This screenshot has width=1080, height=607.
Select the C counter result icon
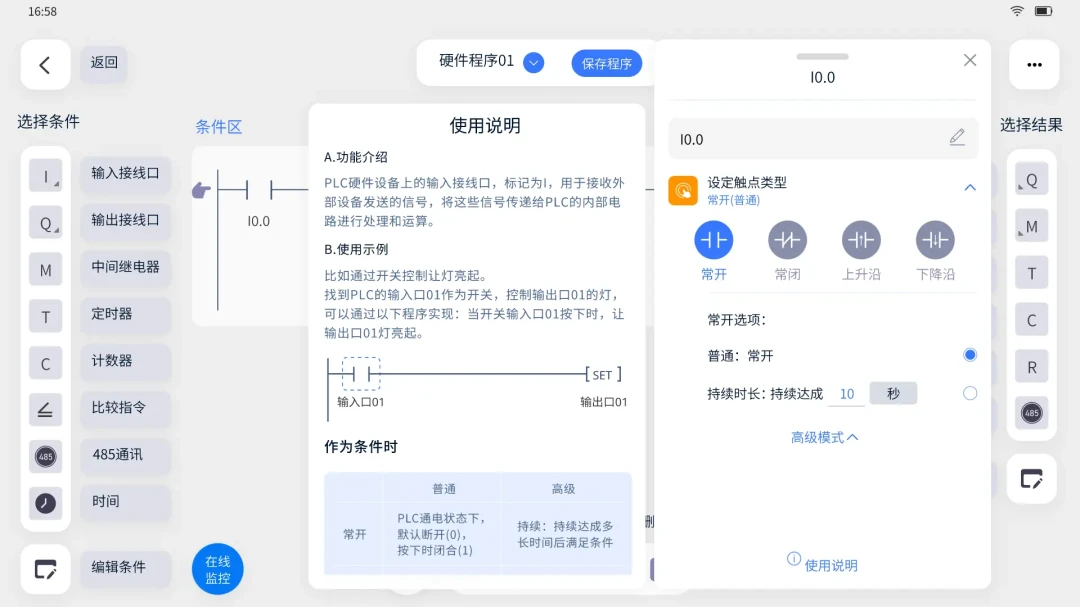1031,320
